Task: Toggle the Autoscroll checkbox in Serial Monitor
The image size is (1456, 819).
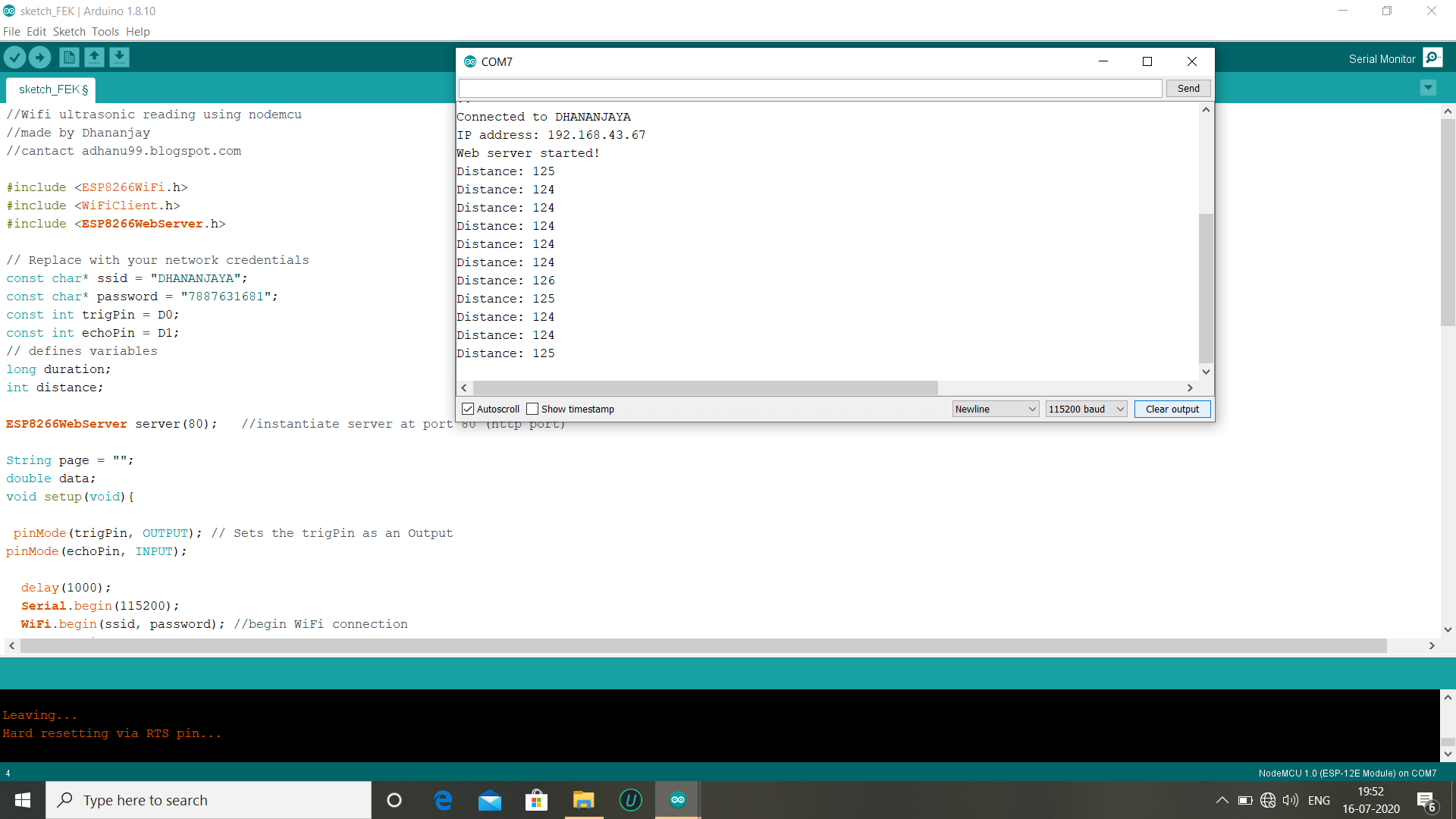Action: [x=468, y=408]
